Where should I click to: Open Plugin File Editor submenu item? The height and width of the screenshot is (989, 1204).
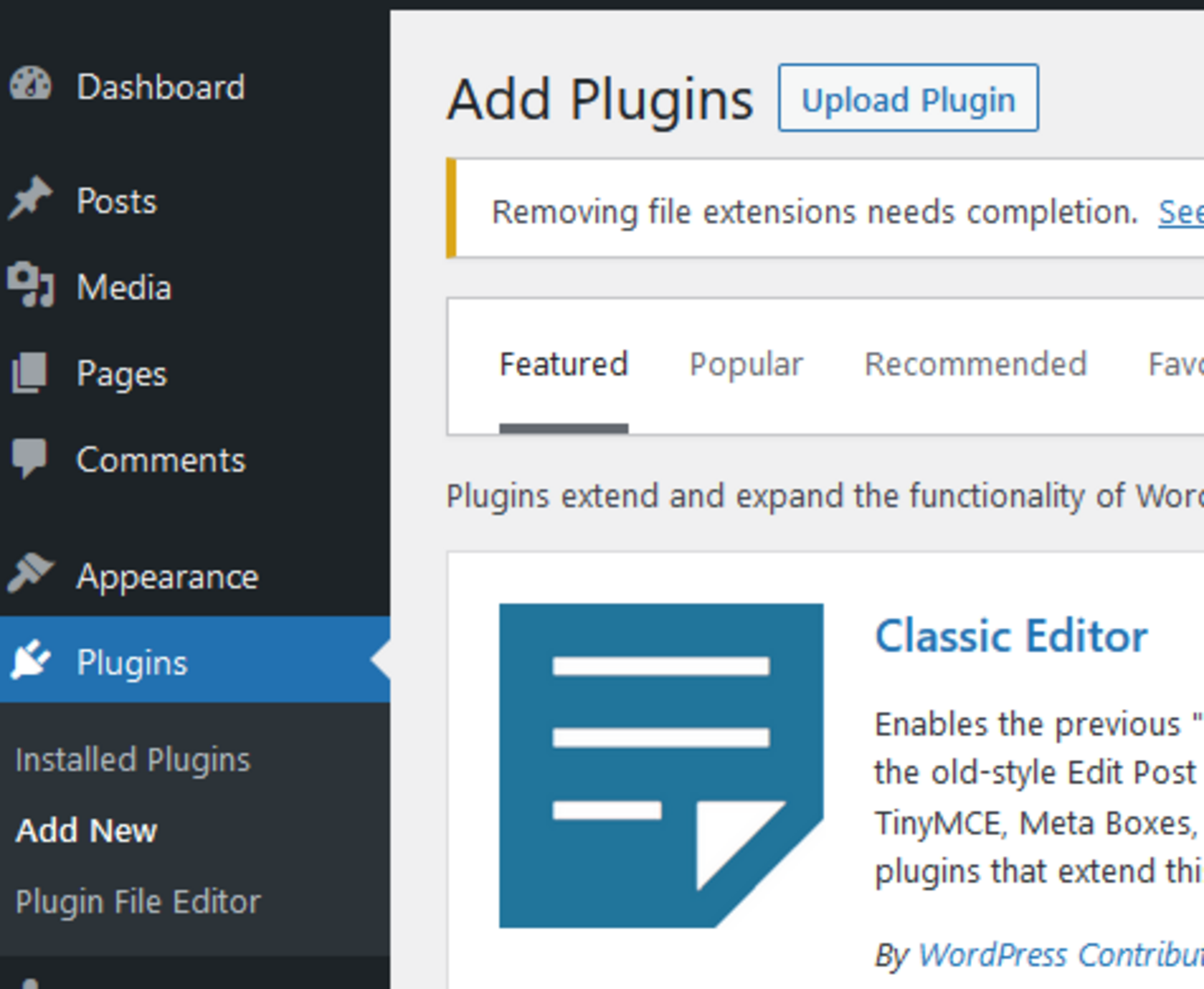[x=138, y=902]
